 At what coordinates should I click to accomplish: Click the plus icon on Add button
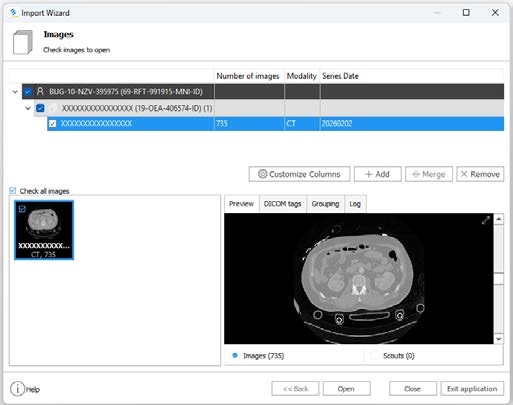[x=368, y=174]
